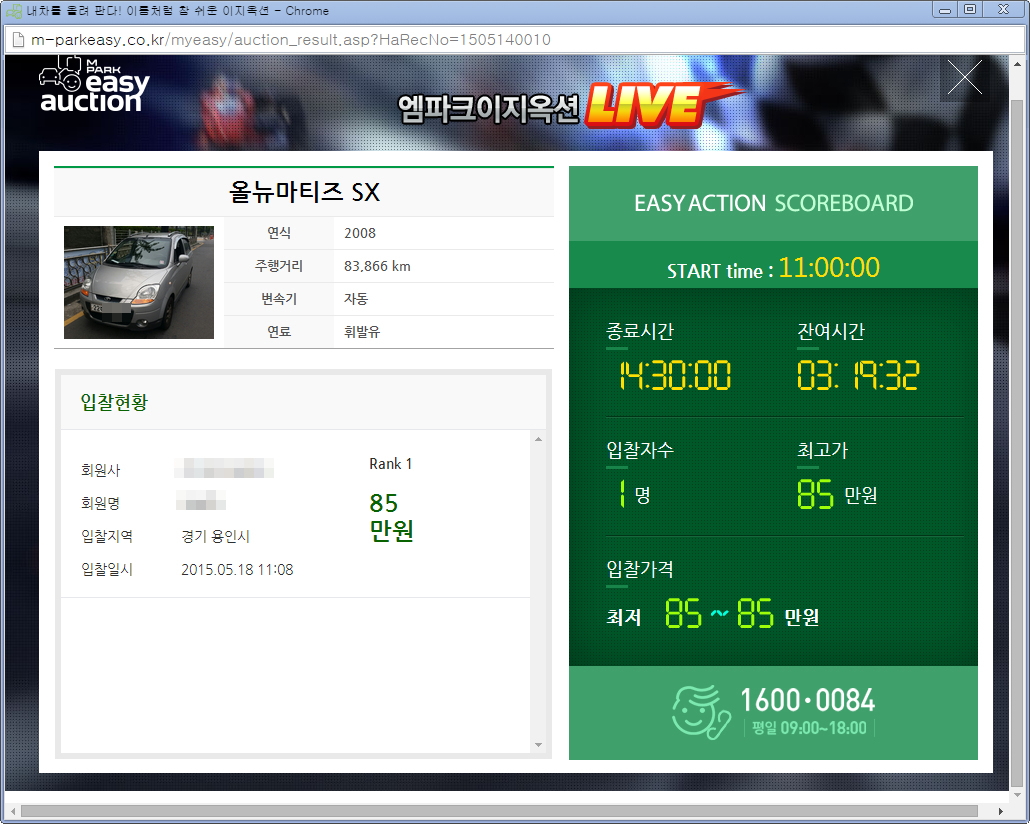Click the highest price 85 만원 on the scoreboard
Screen dimensions: 1030x824
[x=837, y=494]
